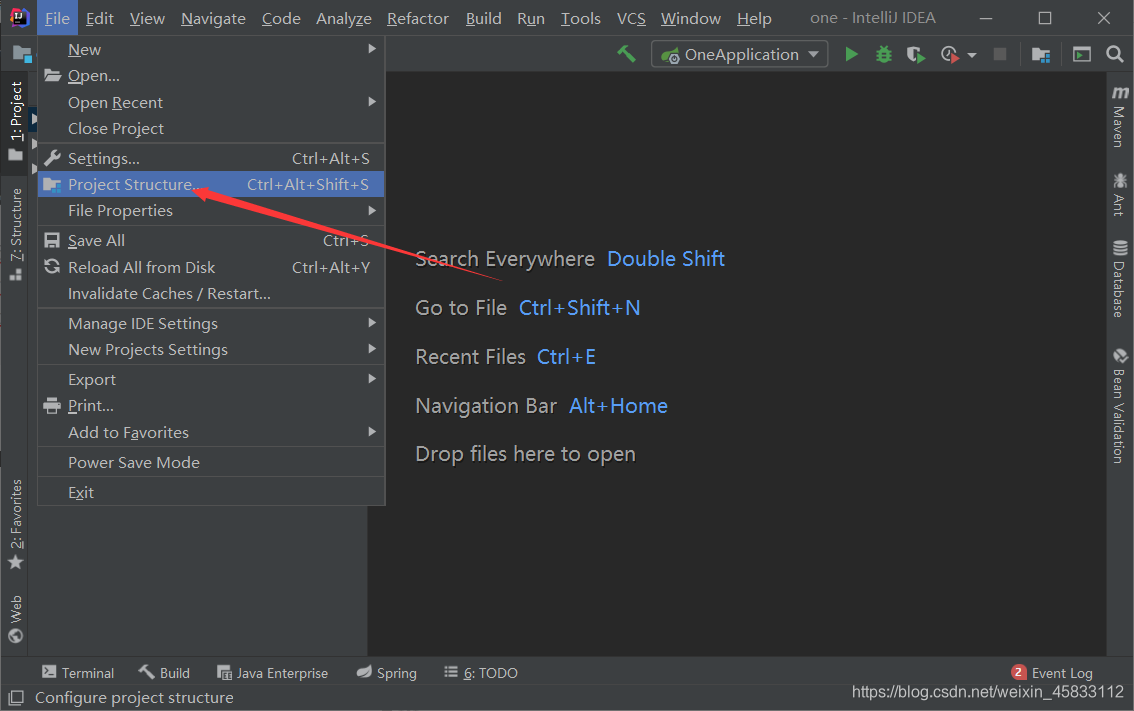The height and width of the screenshot is (711, 1134).
Task: Open the Terminal tool window
Action: click(78, 673)
